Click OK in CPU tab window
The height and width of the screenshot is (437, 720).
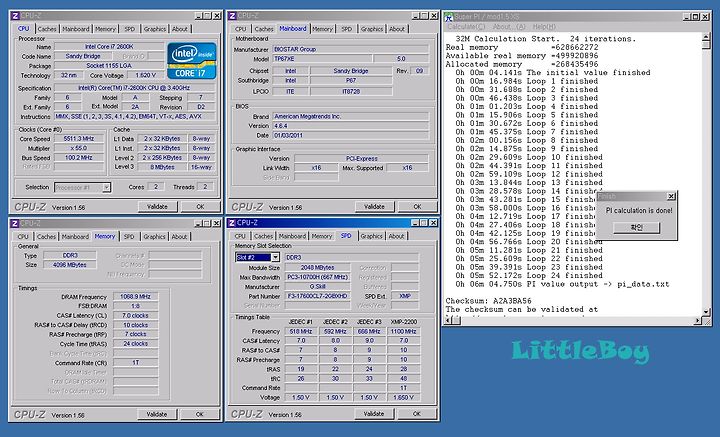point(200,207)
